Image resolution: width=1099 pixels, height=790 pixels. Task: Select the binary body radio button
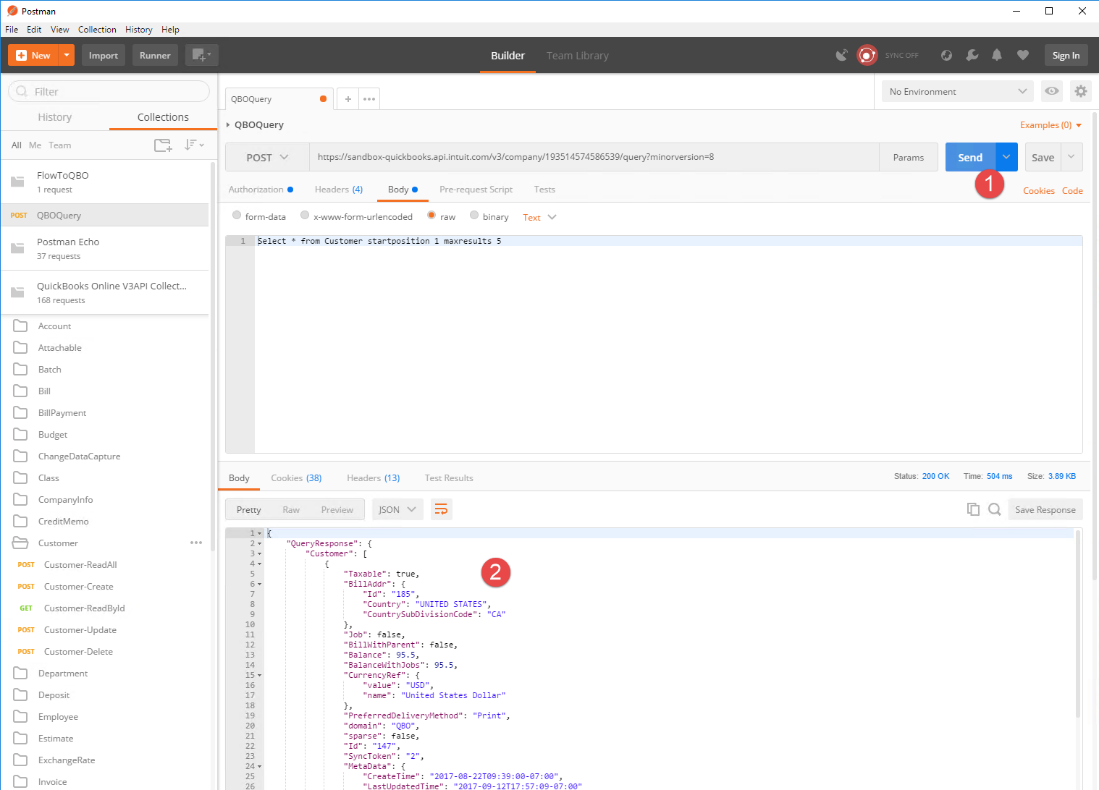(474, 216)
